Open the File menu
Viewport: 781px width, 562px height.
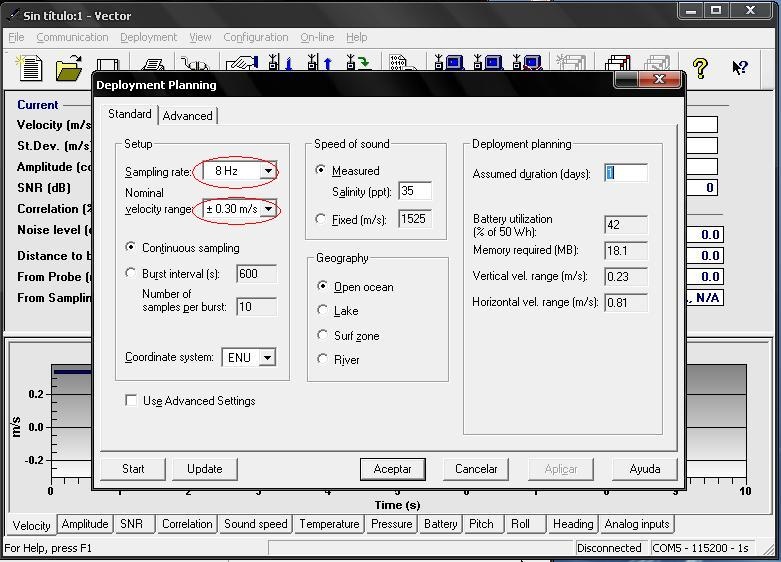(x=16, y=37)
